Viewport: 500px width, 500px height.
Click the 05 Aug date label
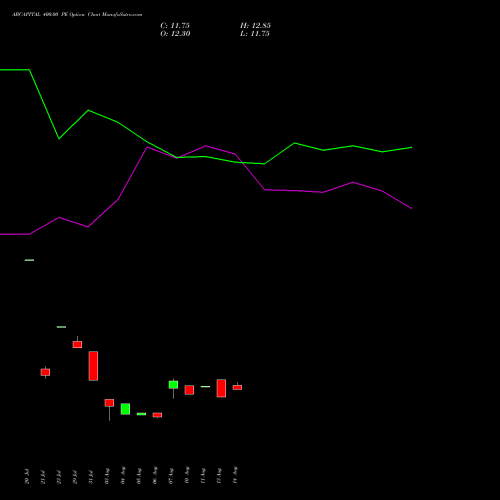pyautogui.click(x=139, y=476)
